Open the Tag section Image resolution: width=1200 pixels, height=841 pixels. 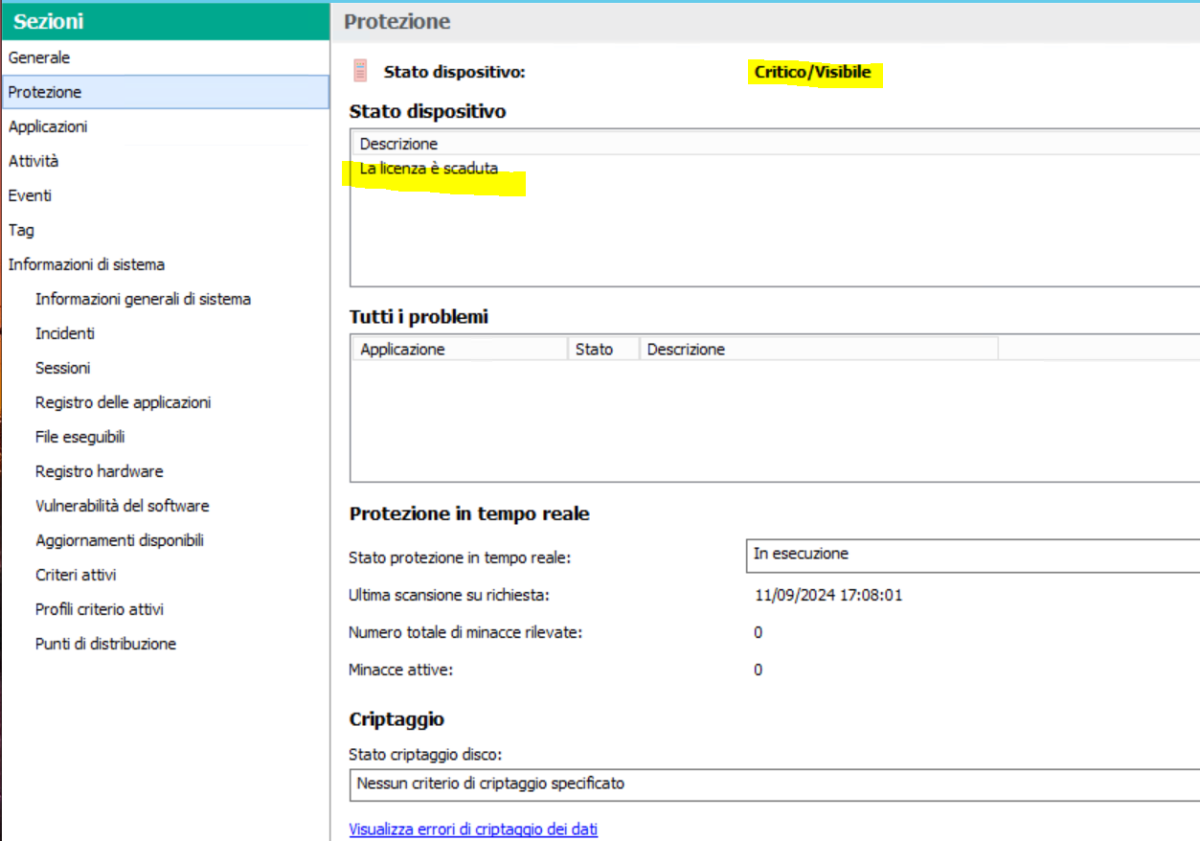(21, 230)
